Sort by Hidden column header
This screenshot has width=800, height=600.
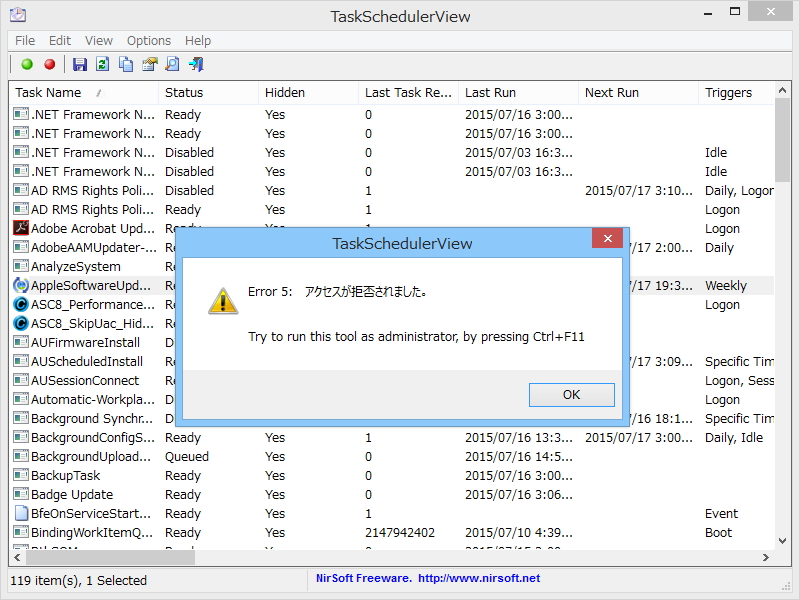(x=309, y=92)
